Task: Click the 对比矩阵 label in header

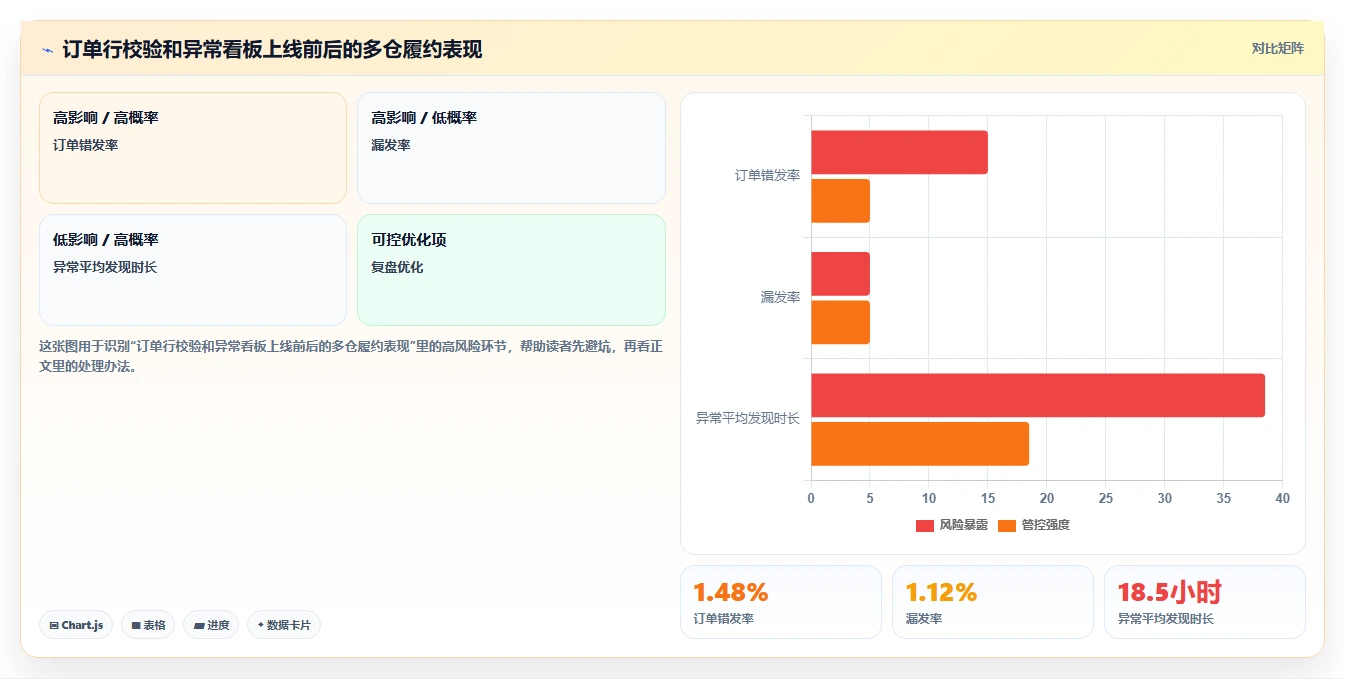Action: tap(1278, 48)
